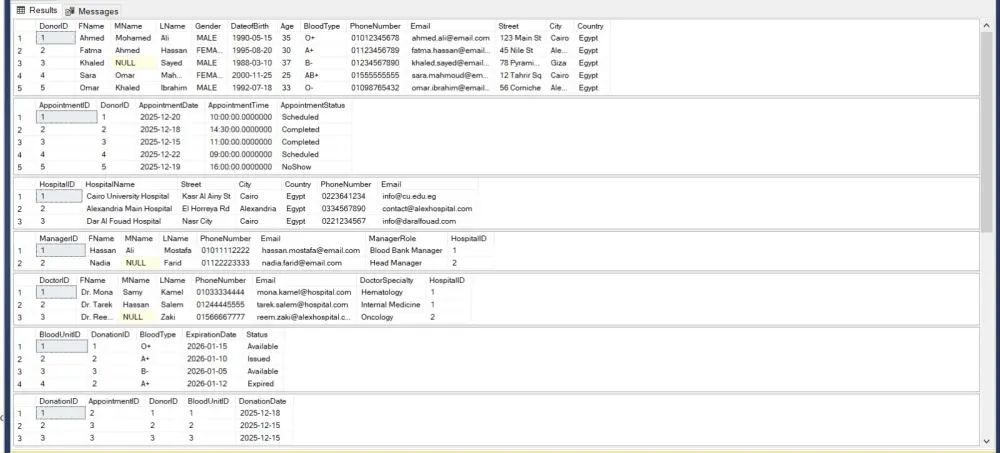
Task: Click the street cell '123 Main St'
Action: click(520, 38)
